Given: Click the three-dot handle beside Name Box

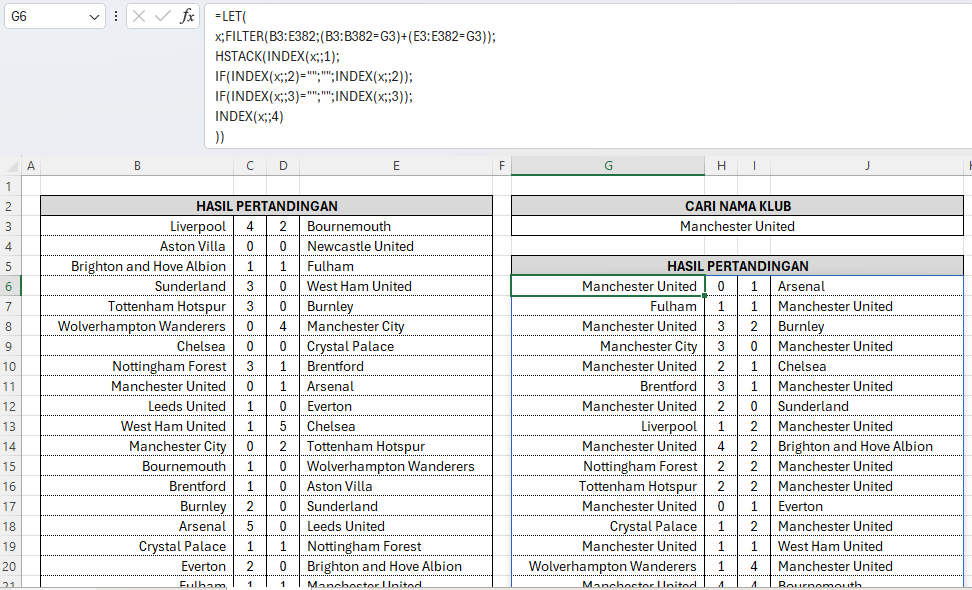Looking at the screenshot, I should click(x=115, y=17).
